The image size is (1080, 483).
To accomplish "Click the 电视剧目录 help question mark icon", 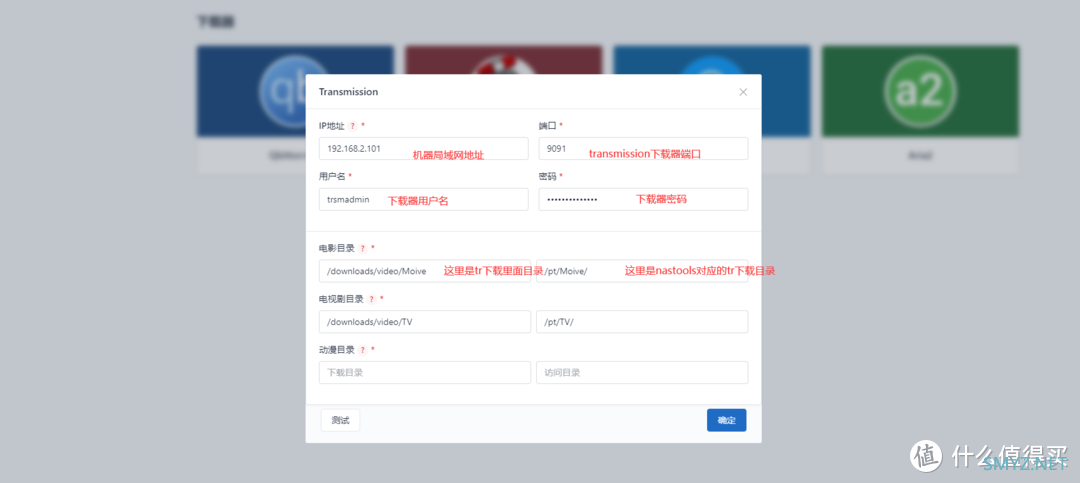I will pyautogui.click(x=372, y=299).
